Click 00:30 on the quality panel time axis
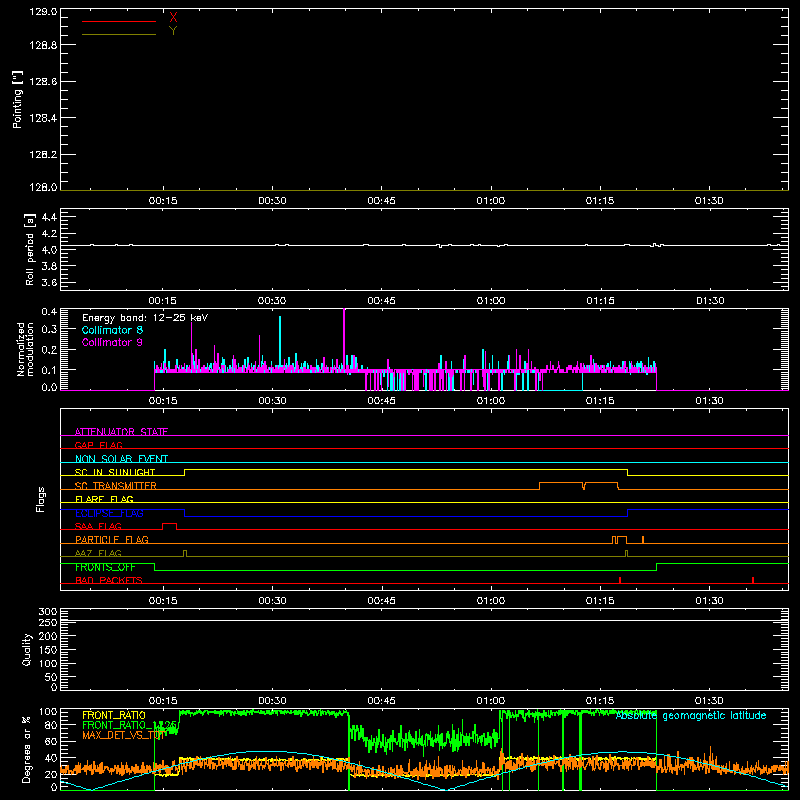This screenshot has height=800, width=800. [272, 701]
